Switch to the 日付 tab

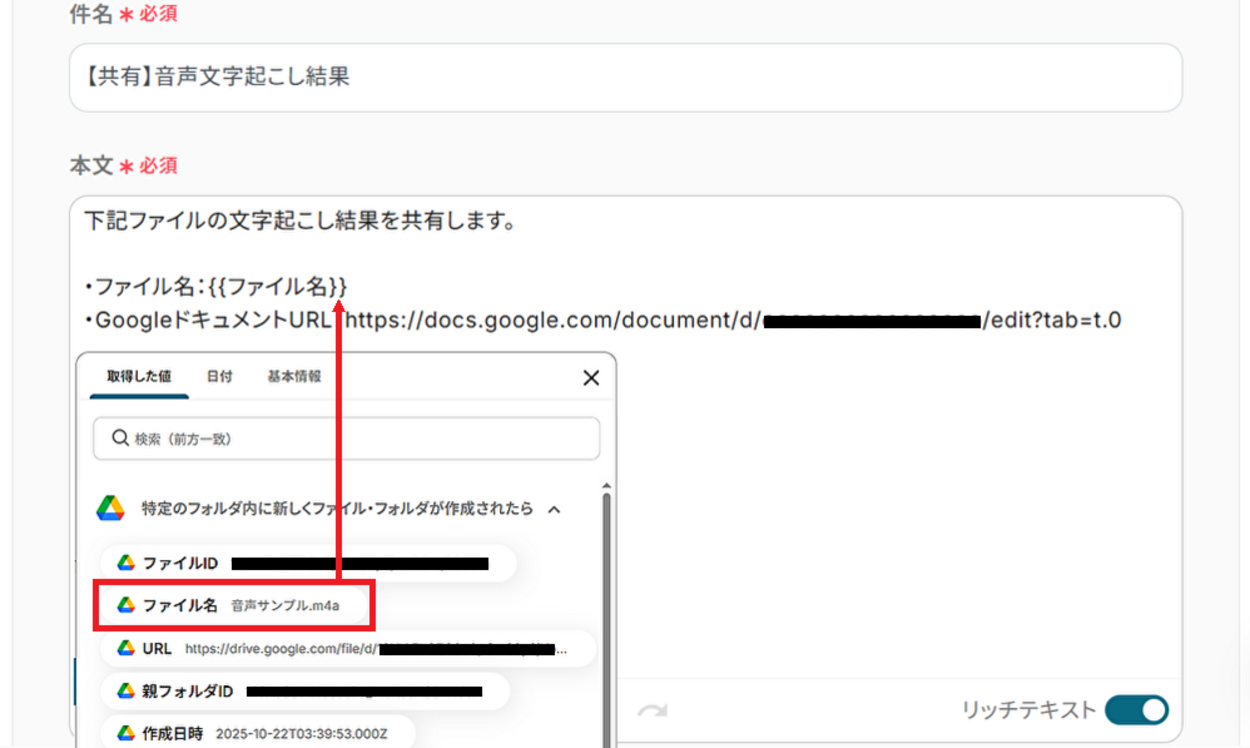pyautogui.click(x=219, y=377)
